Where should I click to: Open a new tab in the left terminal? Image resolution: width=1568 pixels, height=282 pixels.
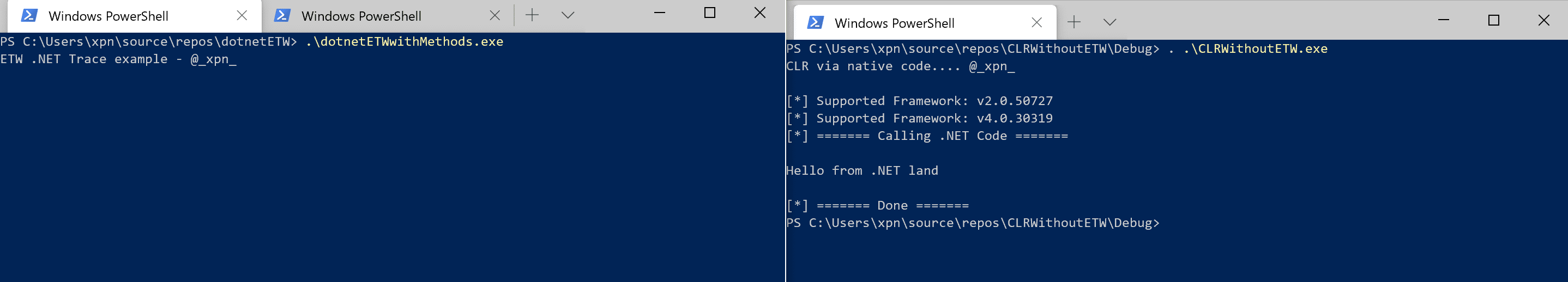(532, 15)
